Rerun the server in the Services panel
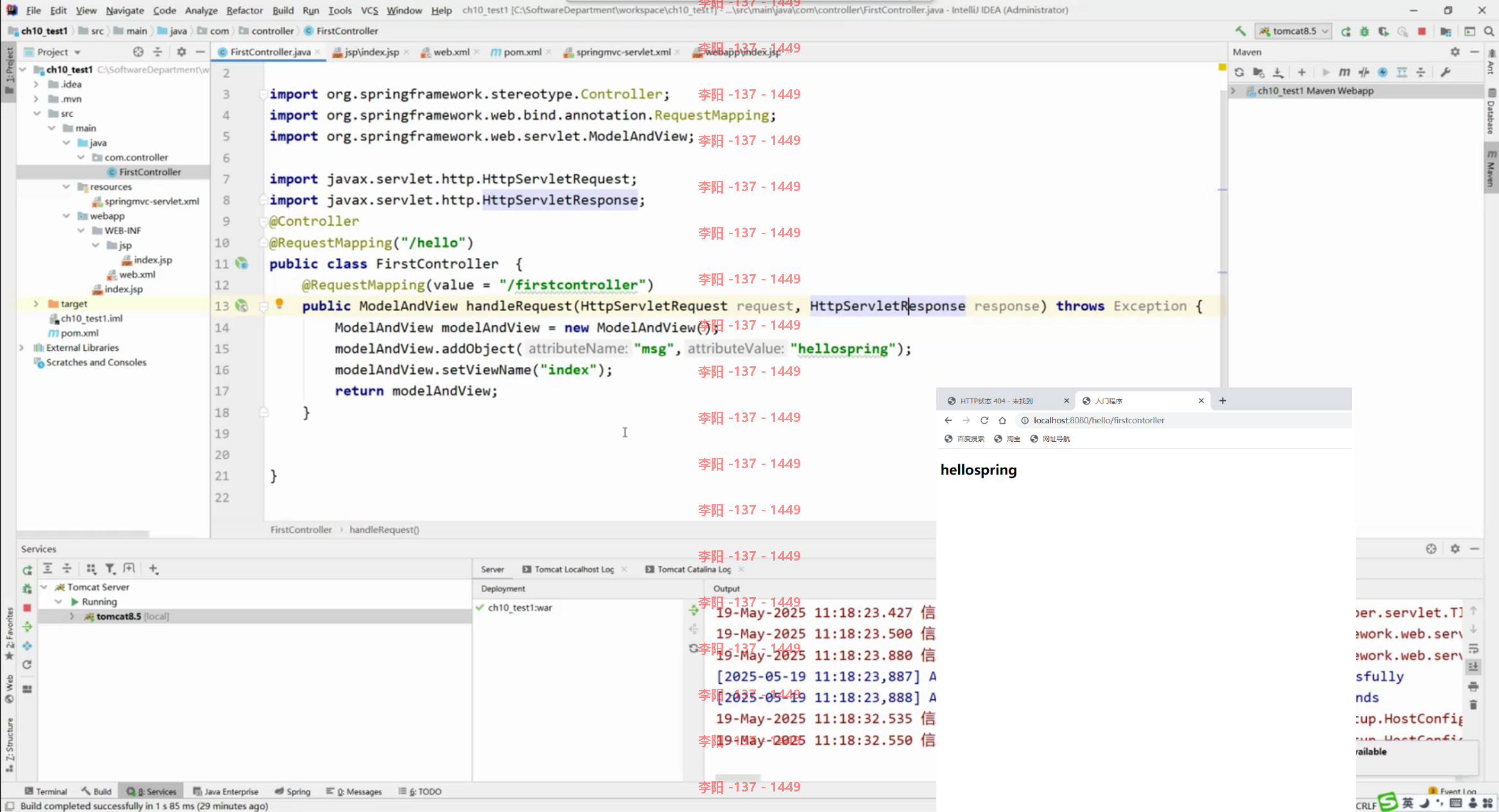This screenshot has width=1499, height=812. tap(27, 570)
